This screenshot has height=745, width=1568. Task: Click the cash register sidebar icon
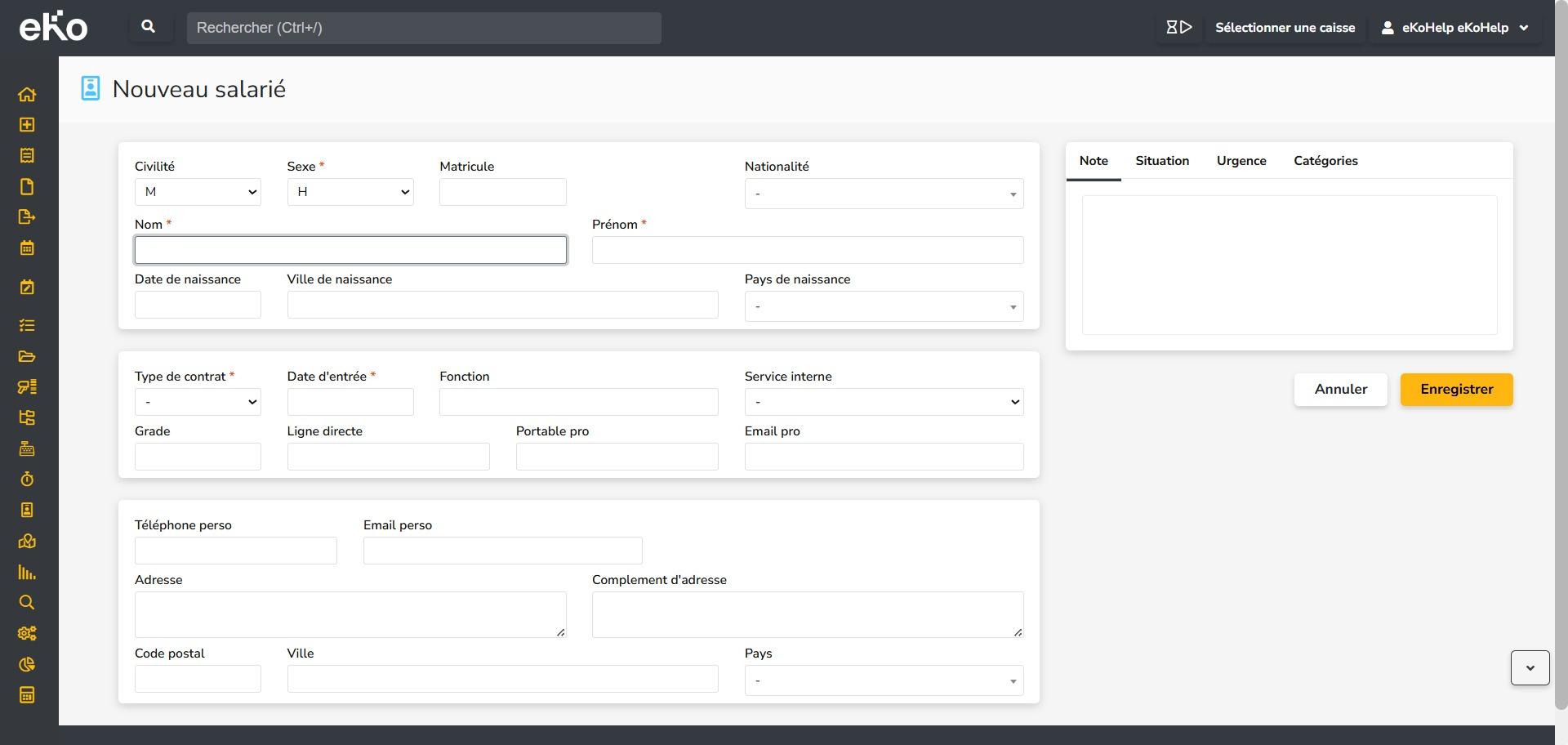(27, 448)
